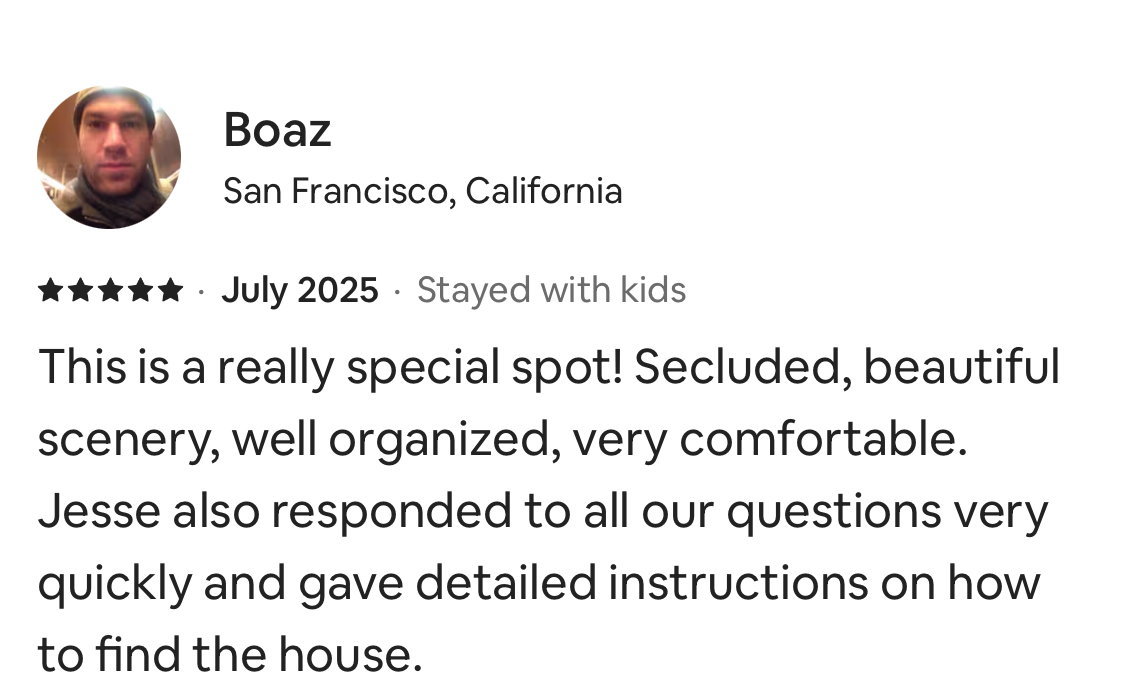
Task: Select the middle third rating star
Action: coord(110,291)
